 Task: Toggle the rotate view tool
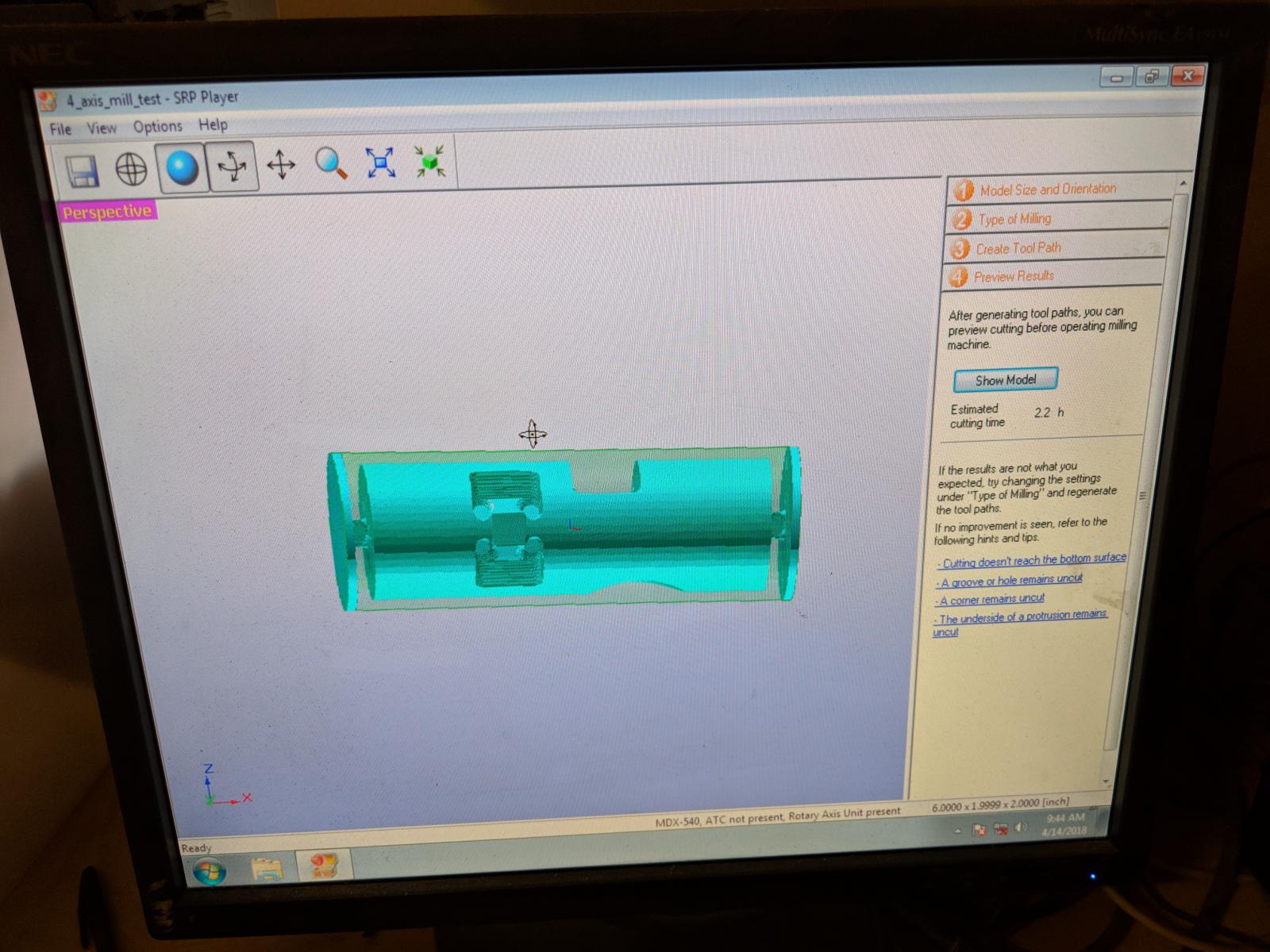point(232,167)
